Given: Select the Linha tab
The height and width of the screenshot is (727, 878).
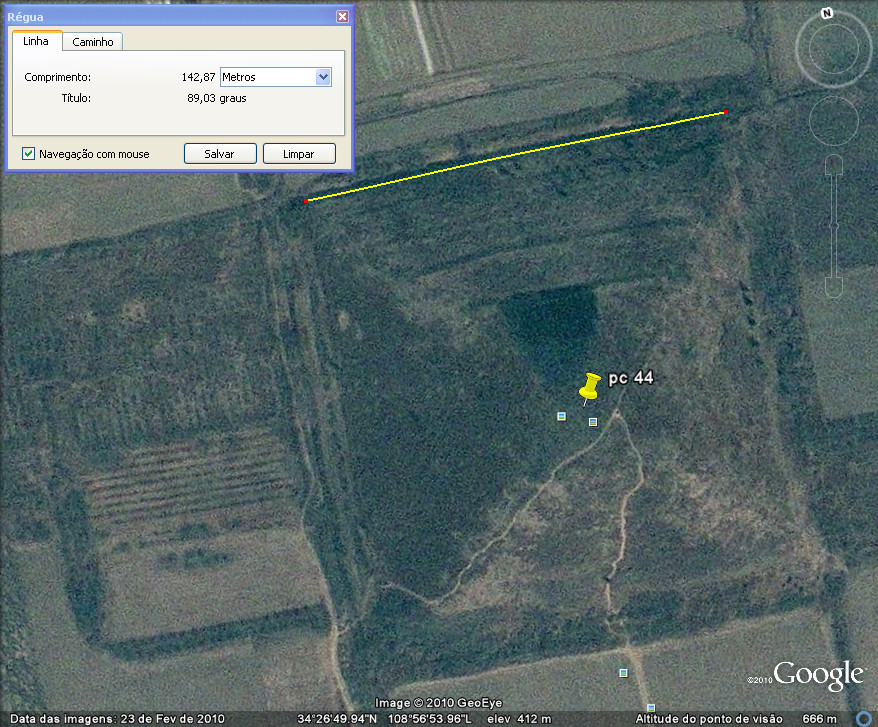Looking at the screenshot, I should (x=36, y=42).
